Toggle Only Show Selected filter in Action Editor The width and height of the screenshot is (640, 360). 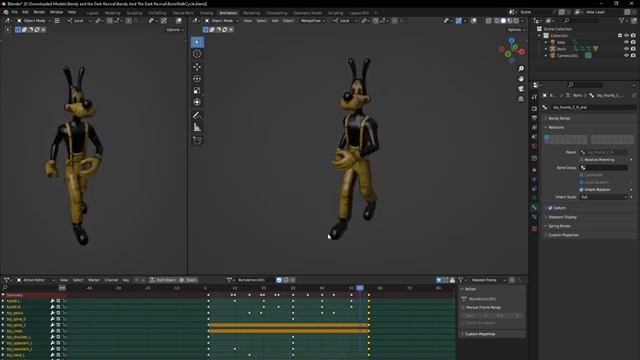coord(439,280)
